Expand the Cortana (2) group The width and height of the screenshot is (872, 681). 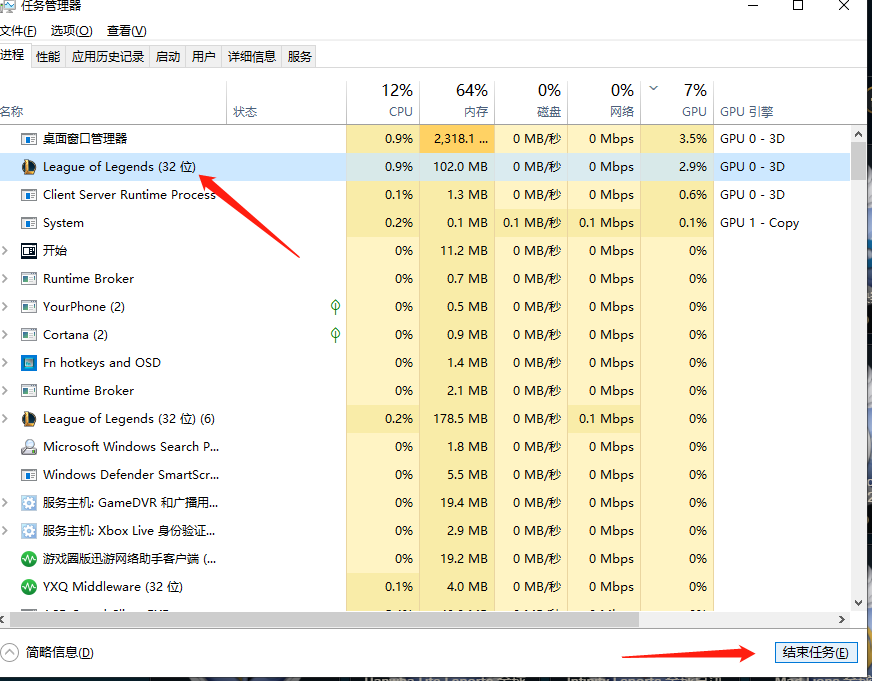tap(5, 335)
